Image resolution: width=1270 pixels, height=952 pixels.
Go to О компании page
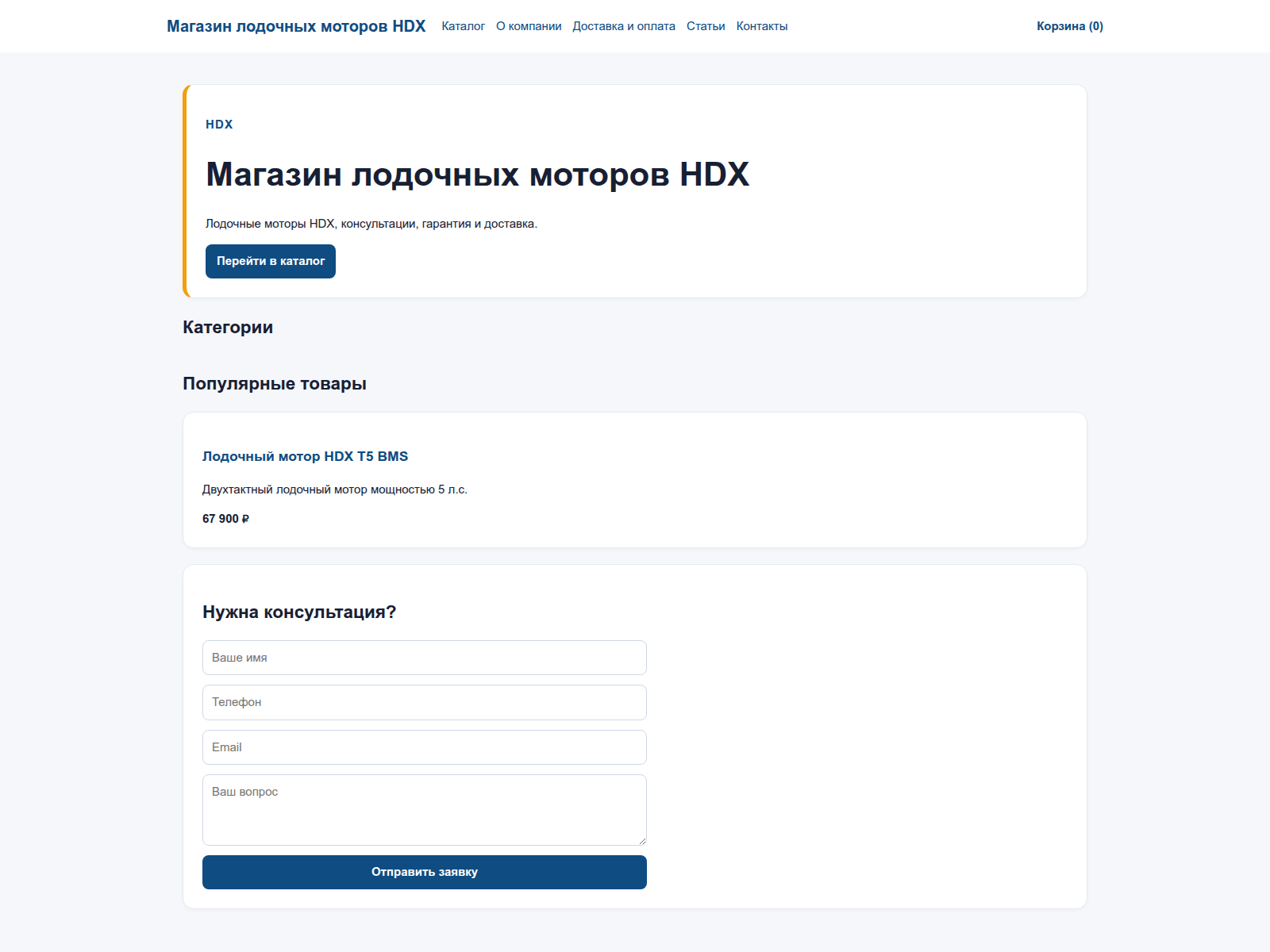[x=529, y=26]
